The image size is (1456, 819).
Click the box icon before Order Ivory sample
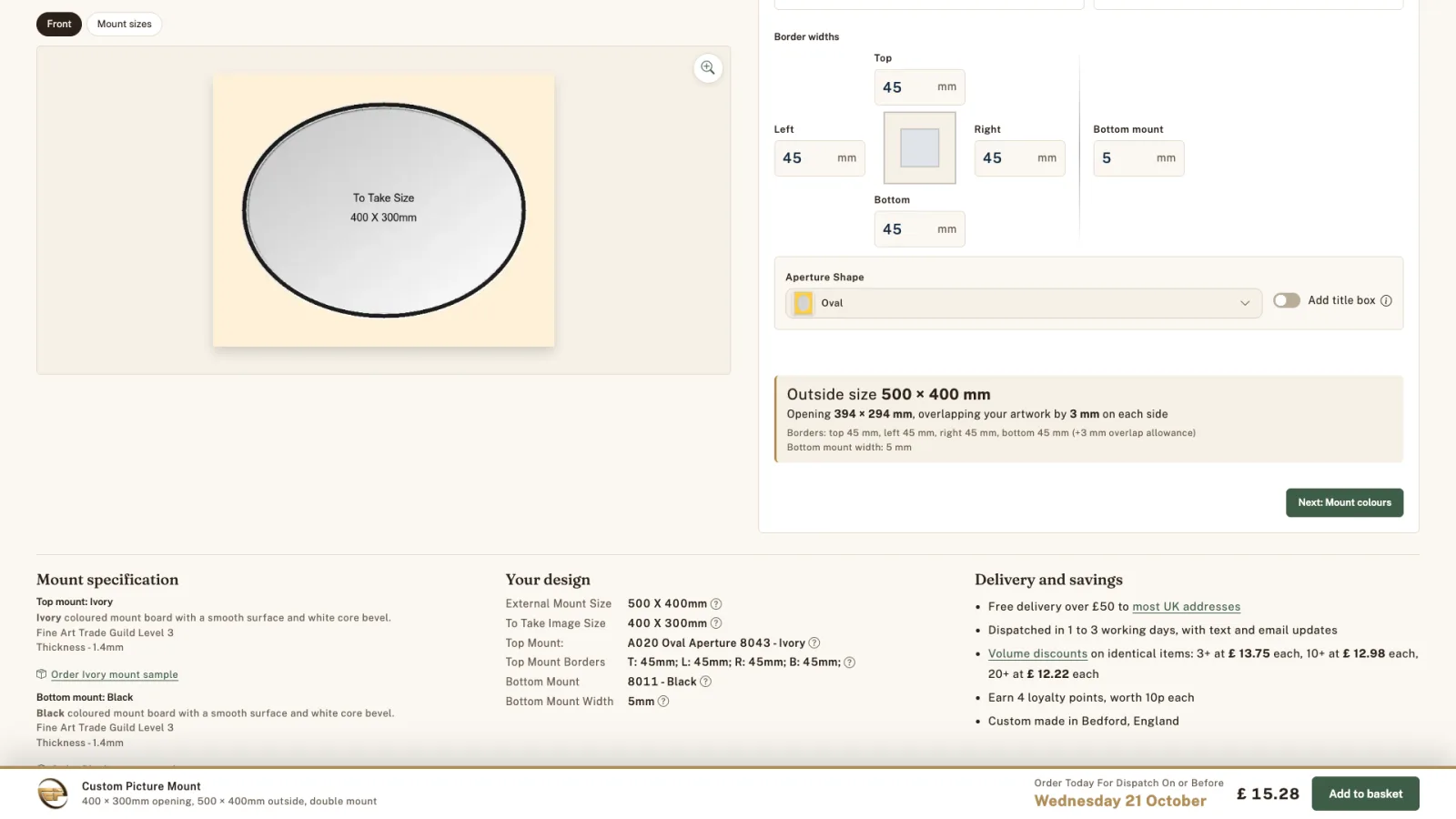pyautogui.click(x=41, y=674)
